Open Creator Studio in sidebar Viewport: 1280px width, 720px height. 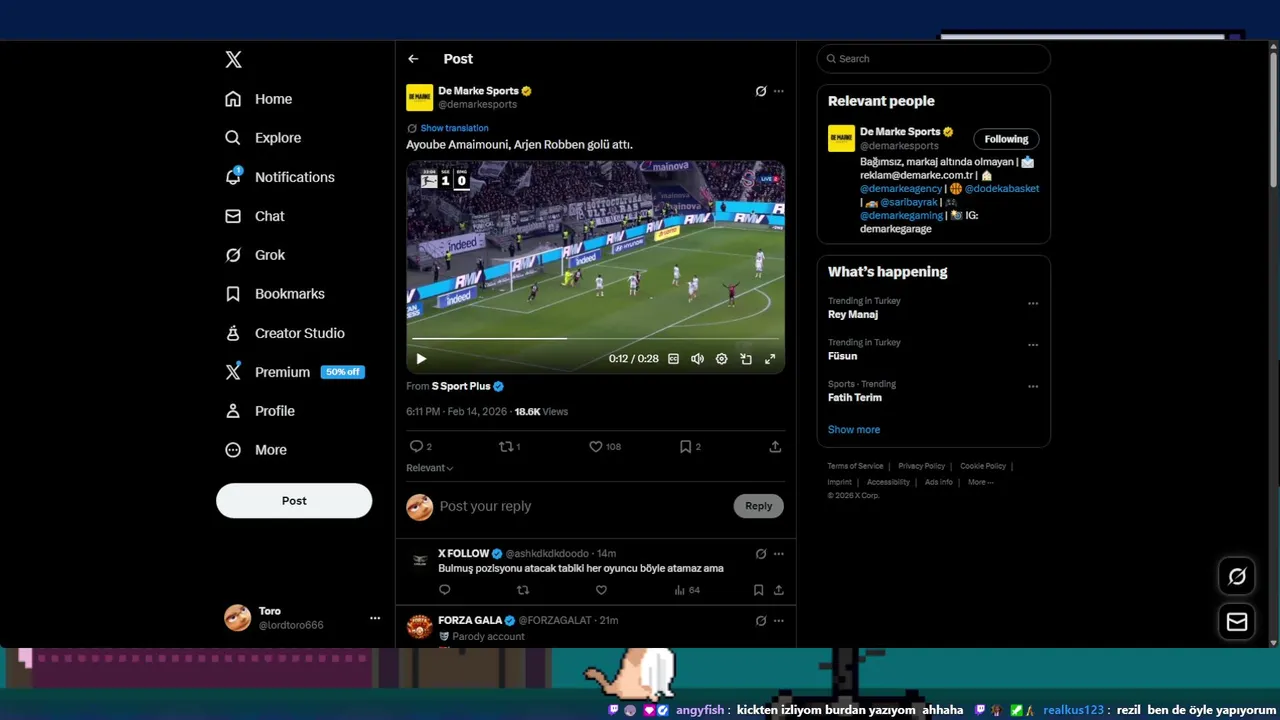[x=285, y=333]
